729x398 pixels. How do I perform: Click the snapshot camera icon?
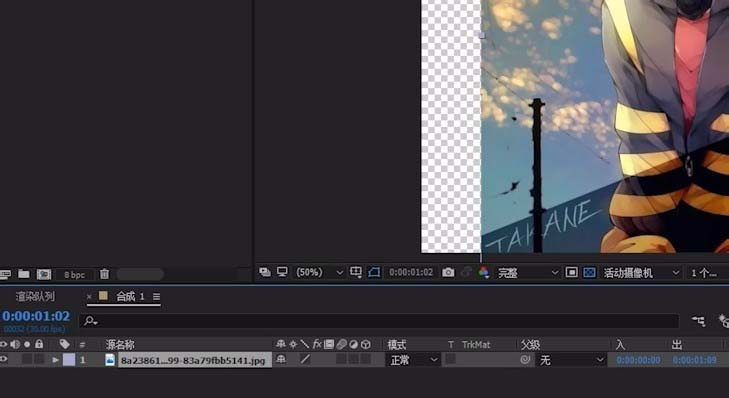pyautogui.click(x=448, y=272)
